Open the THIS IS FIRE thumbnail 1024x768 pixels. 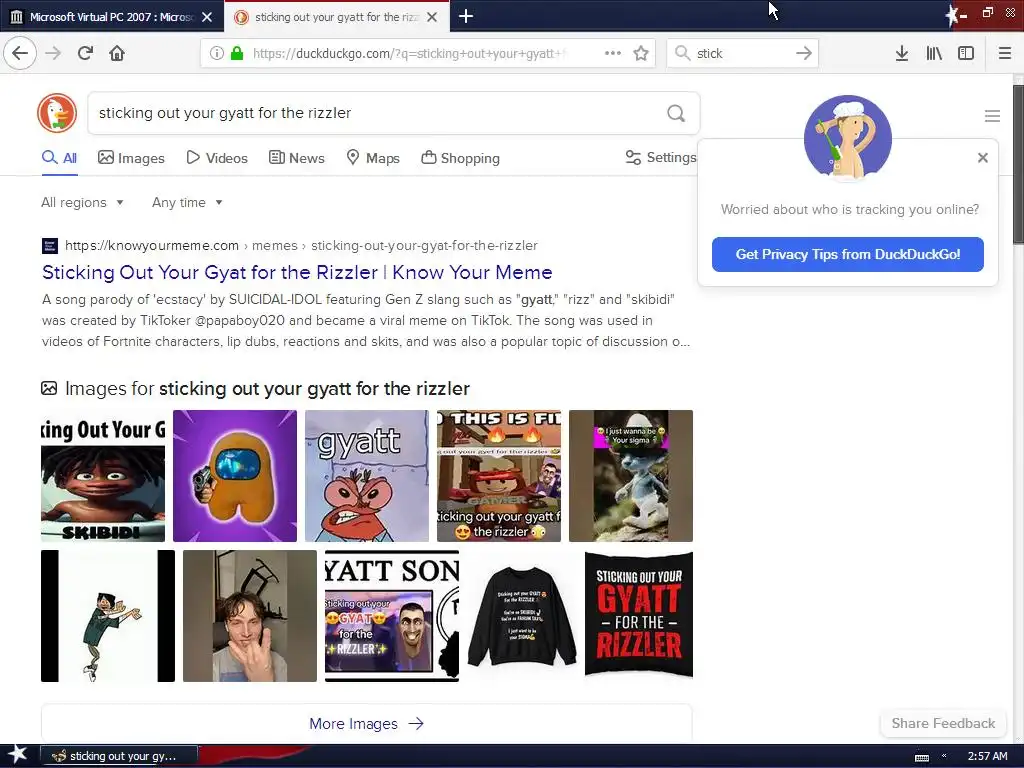[x=498, y=476]
